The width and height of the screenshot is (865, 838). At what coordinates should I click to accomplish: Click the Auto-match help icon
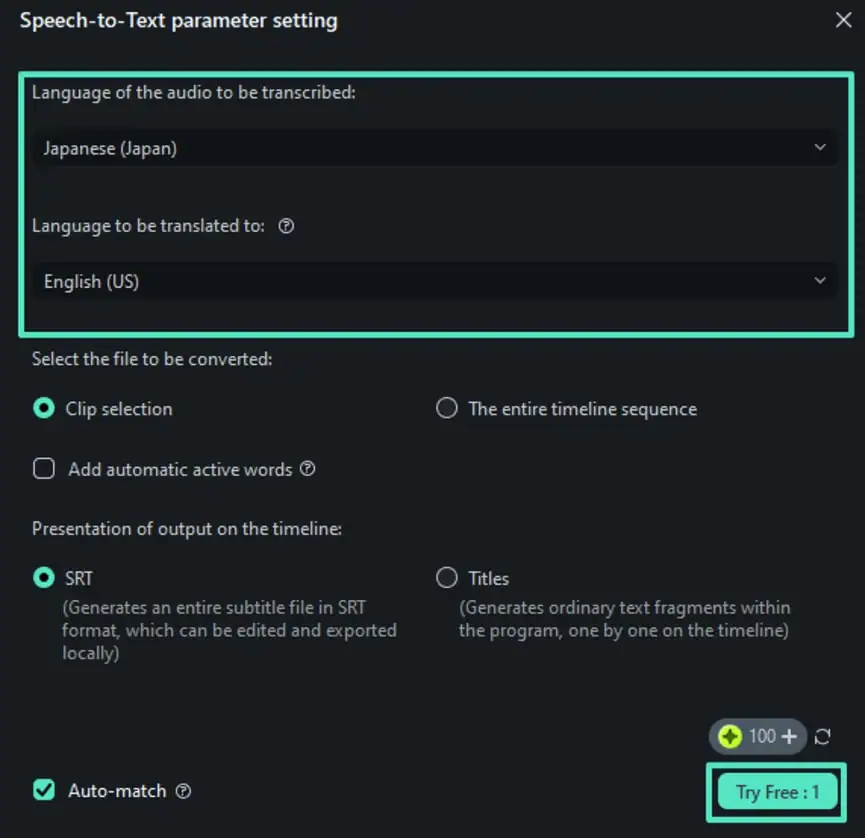183,791
